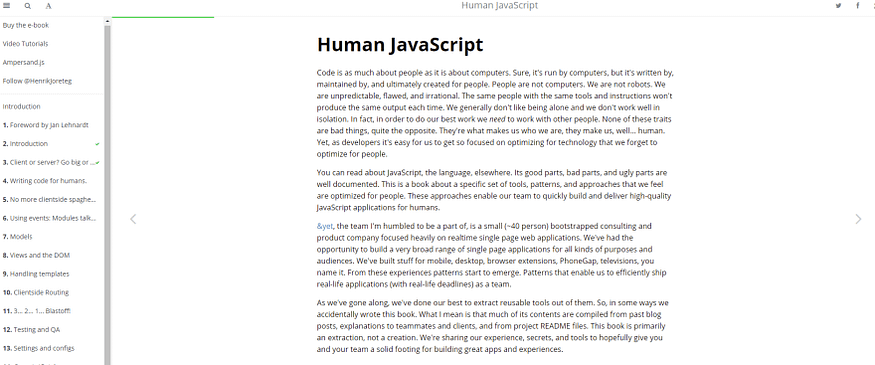The height and width of the screenshot is (365, 875).
Task: Click the Human JavaScript page heading
Action: 400,45
